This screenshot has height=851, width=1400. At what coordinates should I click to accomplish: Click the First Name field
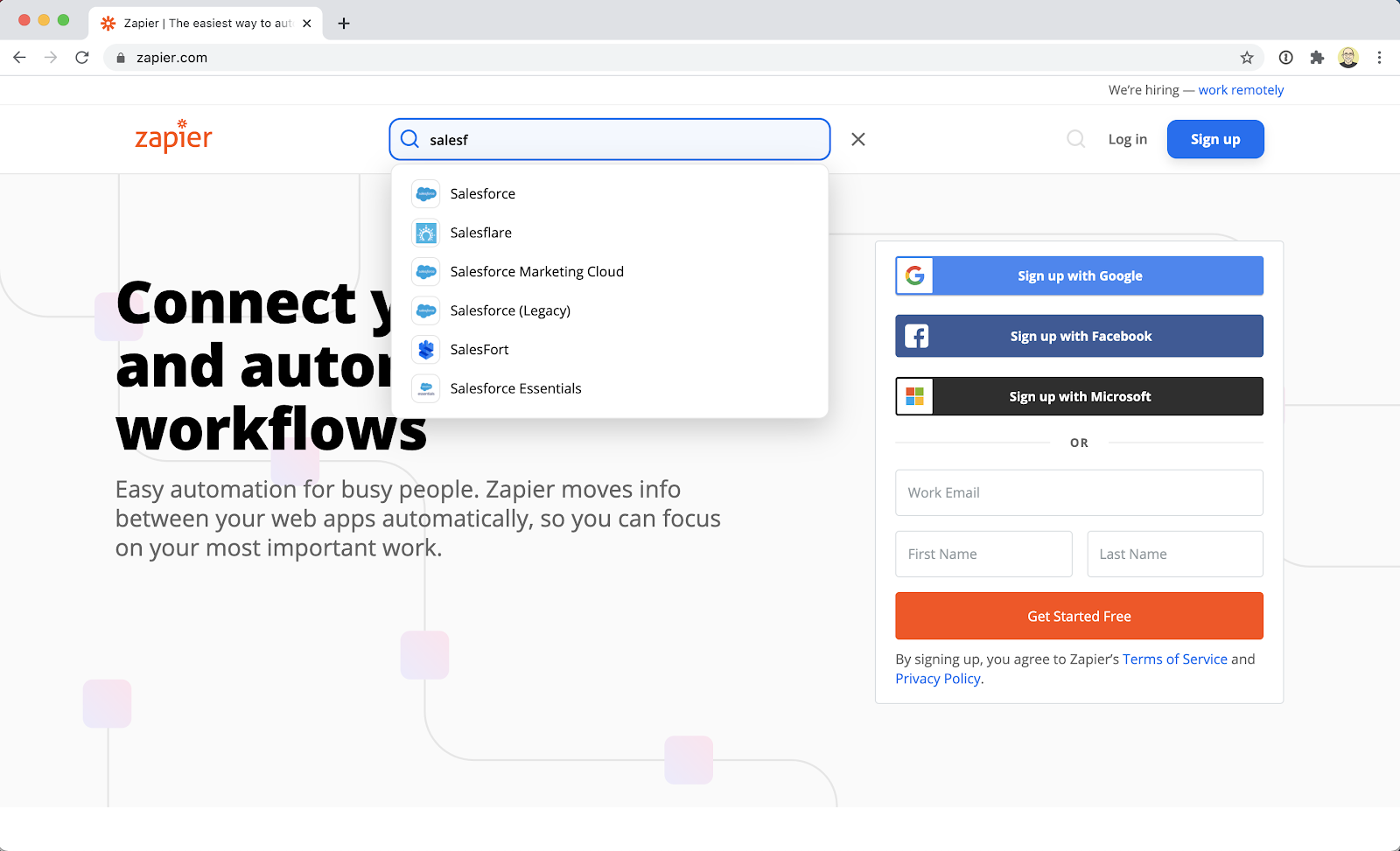pyautogui.click(x=983, y=554)
